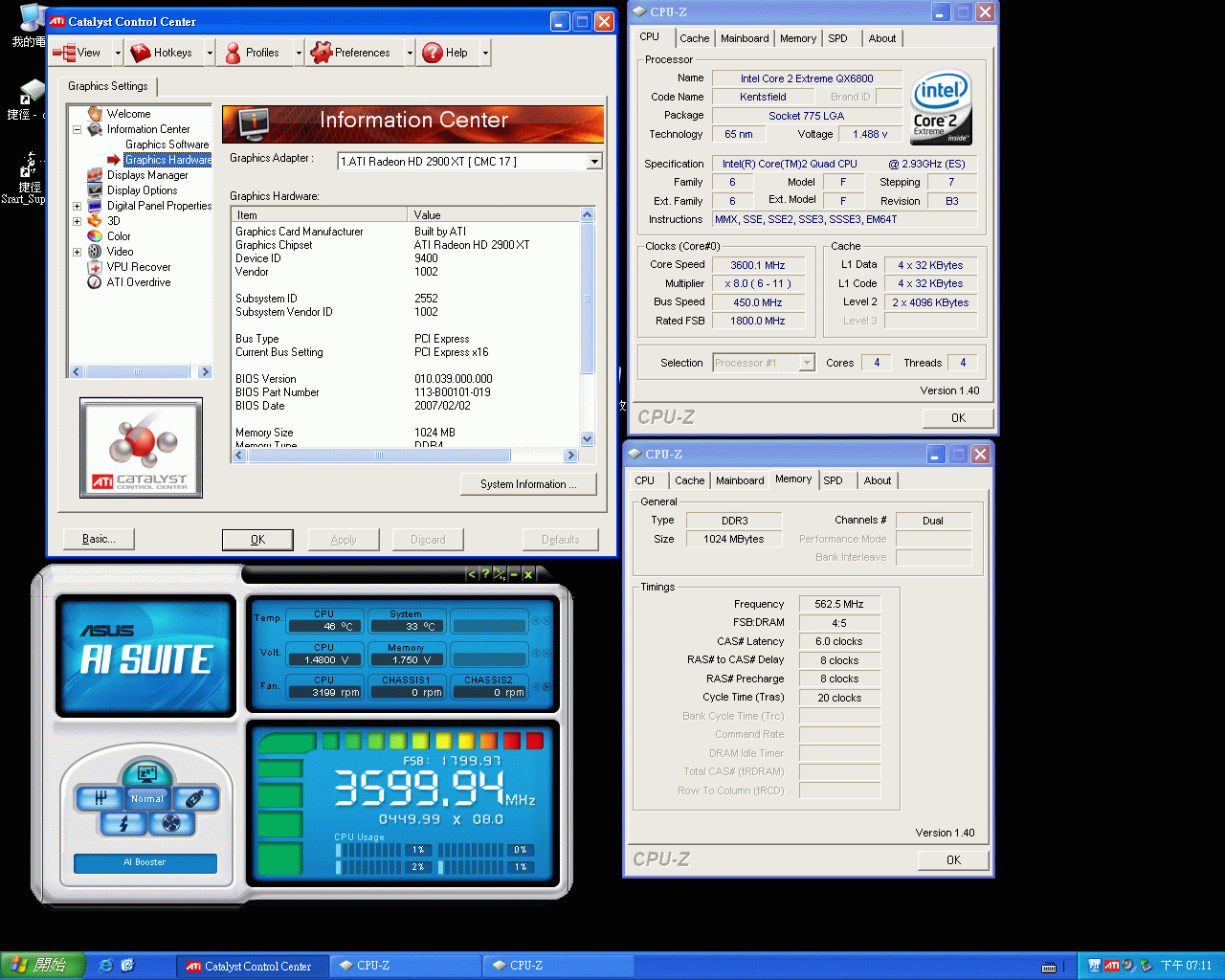Click the Intel Core 2 Extreme logo
Screen dimensions: 1225x980
coord(941,106)
